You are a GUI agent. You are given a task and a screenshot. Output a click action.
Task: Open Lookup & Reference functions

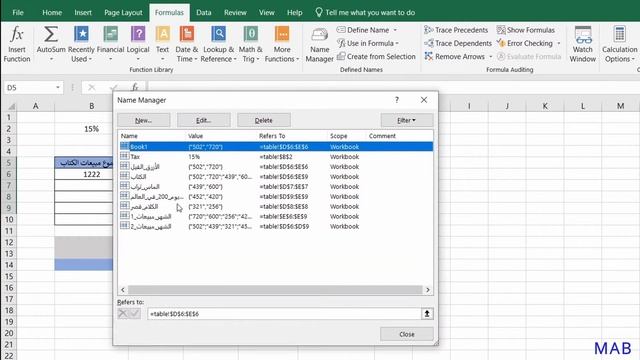(x=218, y=44)
